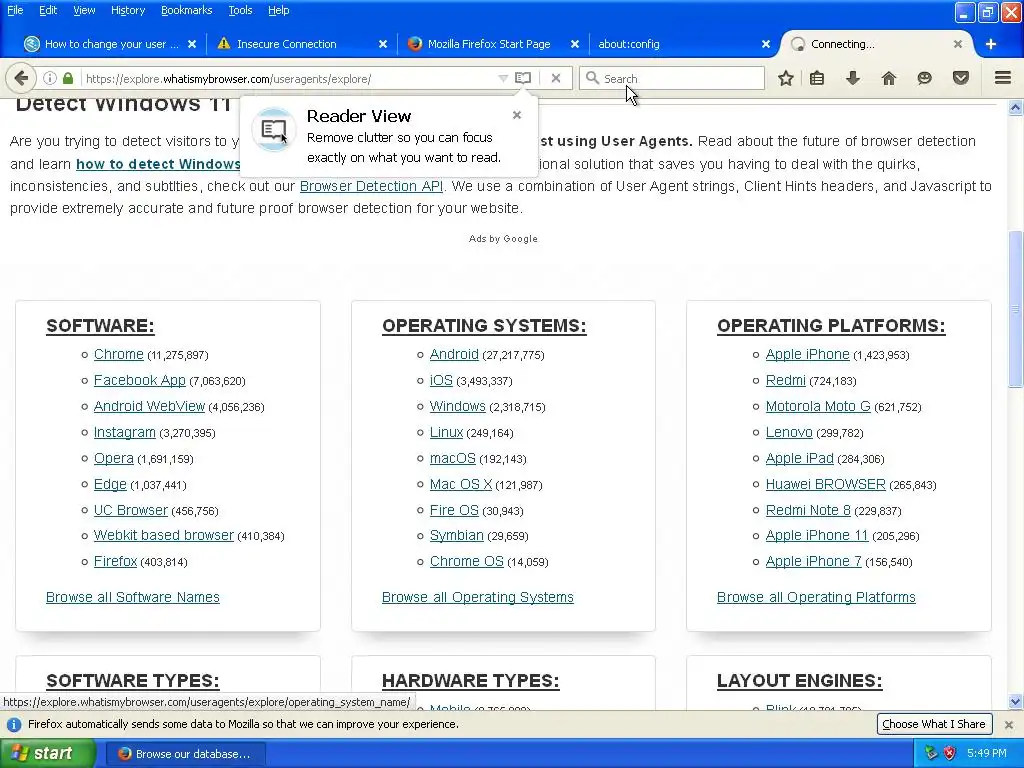Open the Redmi Note 8 link
Screen dimensions: 1024x768
coord(808,510)
